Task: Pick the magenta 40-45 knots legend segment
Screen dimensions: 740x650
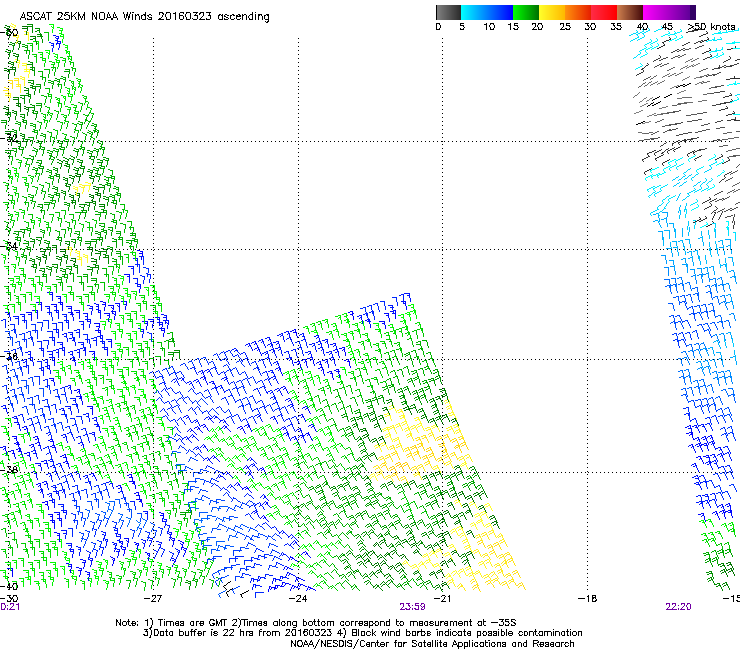Action: point(656,12)
